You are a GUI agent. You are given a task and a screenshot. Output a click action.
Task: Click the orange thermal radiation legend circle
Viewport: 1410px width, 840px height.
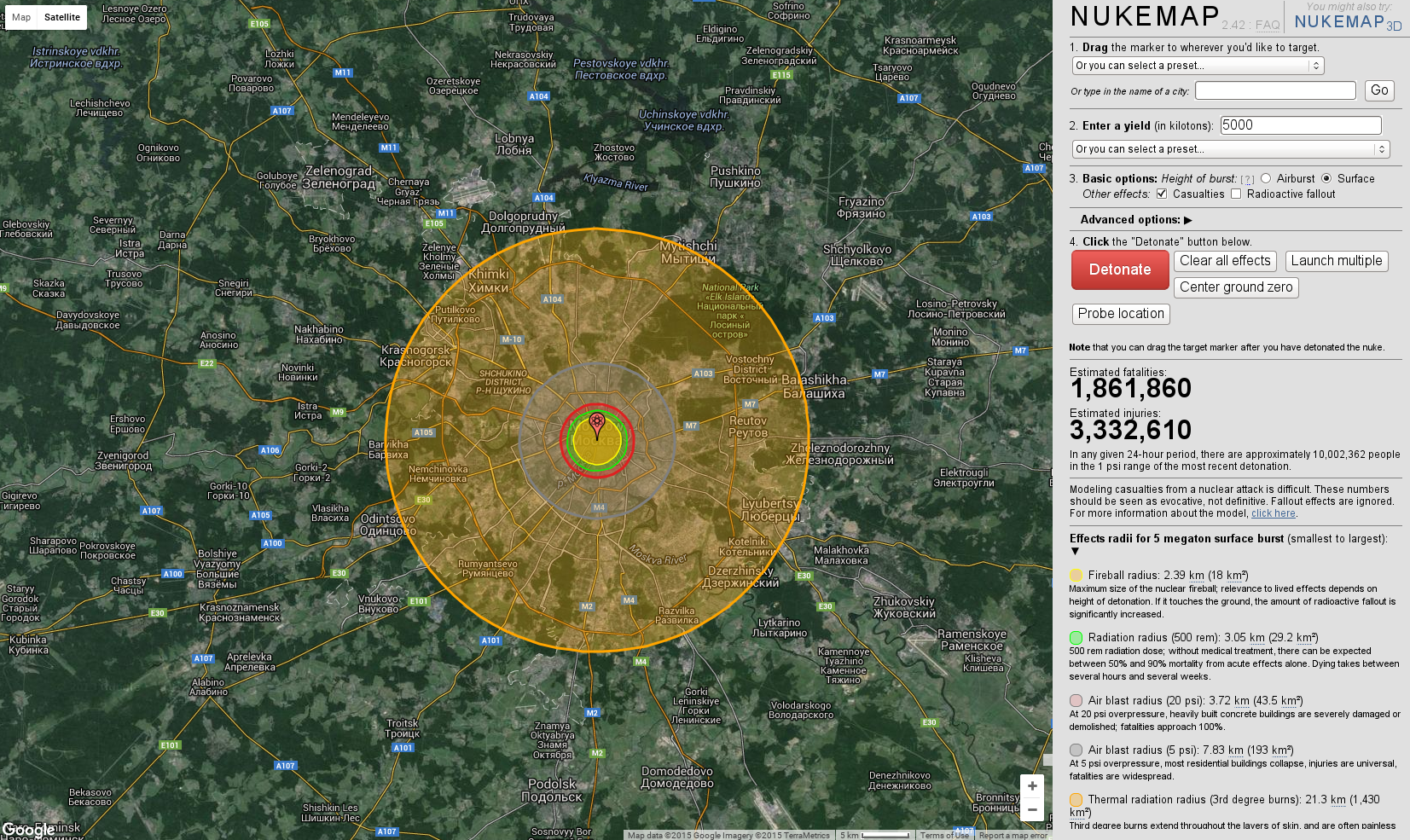pyautogui.click(x=1076, y=800)
